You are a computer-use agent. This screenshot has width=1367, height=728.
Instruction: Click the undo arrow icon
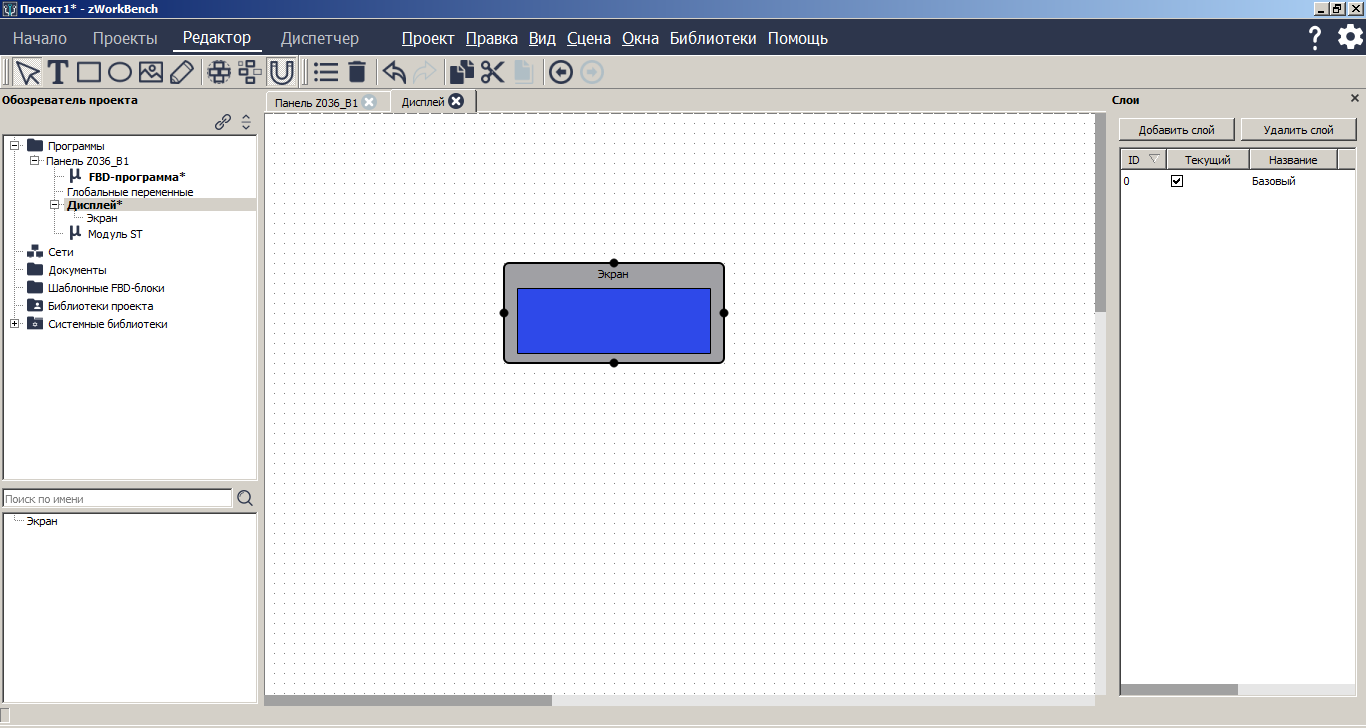[394, 72]
